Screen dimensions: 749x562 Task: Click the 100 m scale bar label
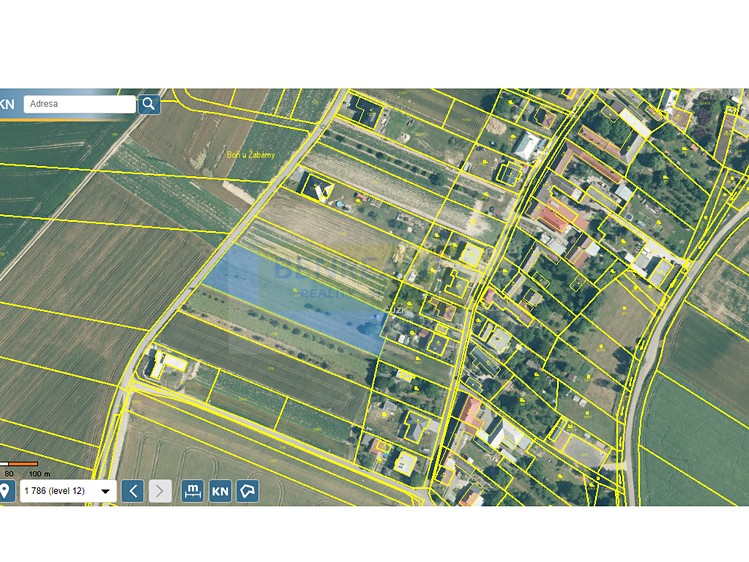(x=39, y=474)
